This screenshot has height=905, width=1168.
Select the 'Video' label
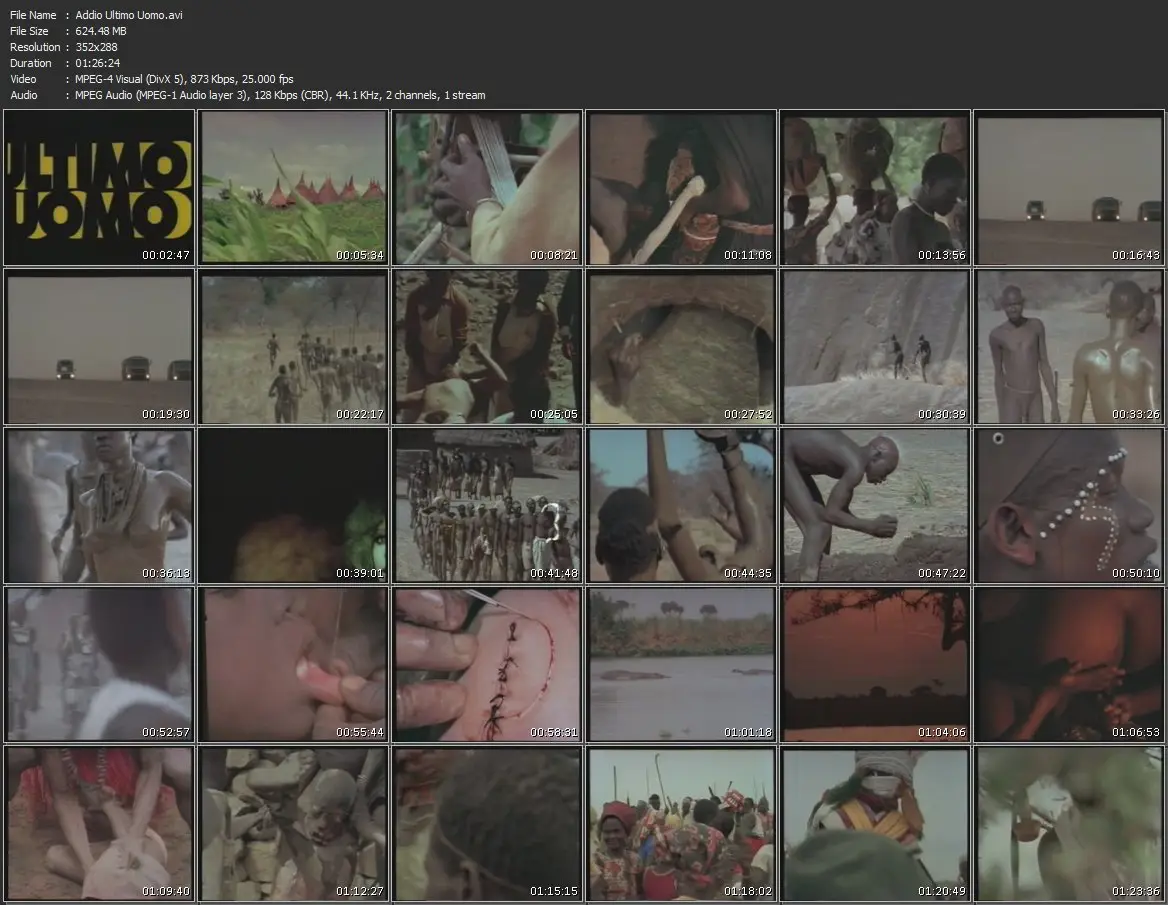point(23,79)
